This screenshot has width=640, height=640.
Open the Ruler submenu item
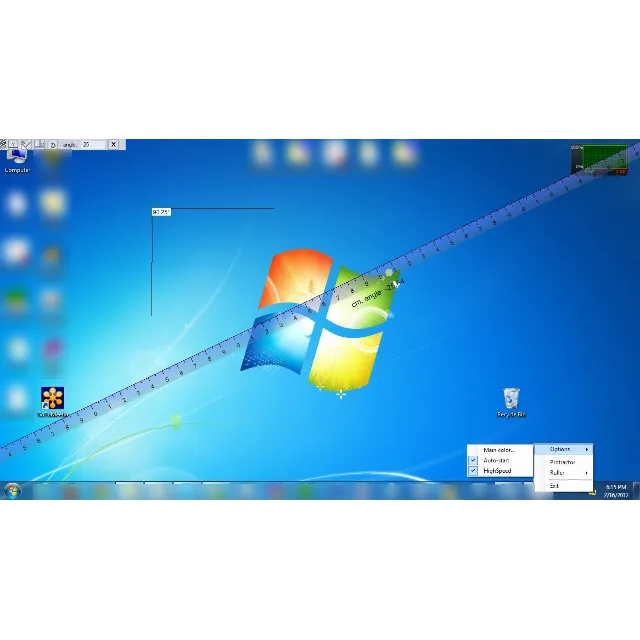click(x=563, y=473)
